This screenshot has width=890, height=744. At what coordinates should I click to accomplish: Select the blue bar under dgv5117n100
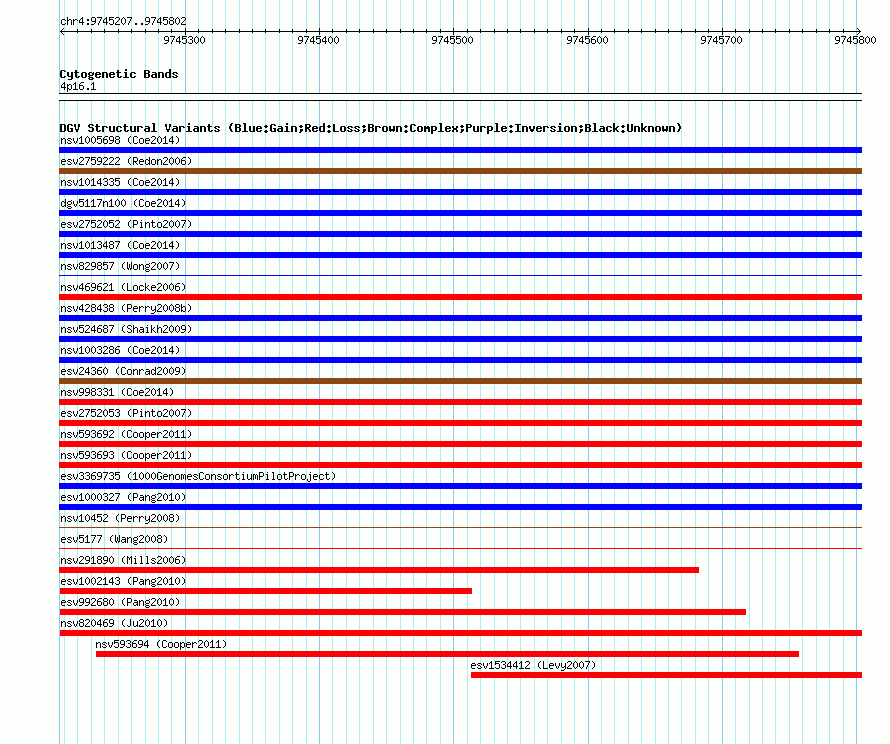pos(460,213)
